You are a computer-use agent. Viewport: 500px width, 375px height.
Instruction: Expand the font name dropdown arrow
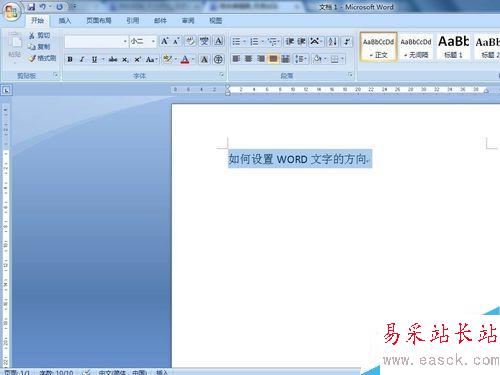125,41
